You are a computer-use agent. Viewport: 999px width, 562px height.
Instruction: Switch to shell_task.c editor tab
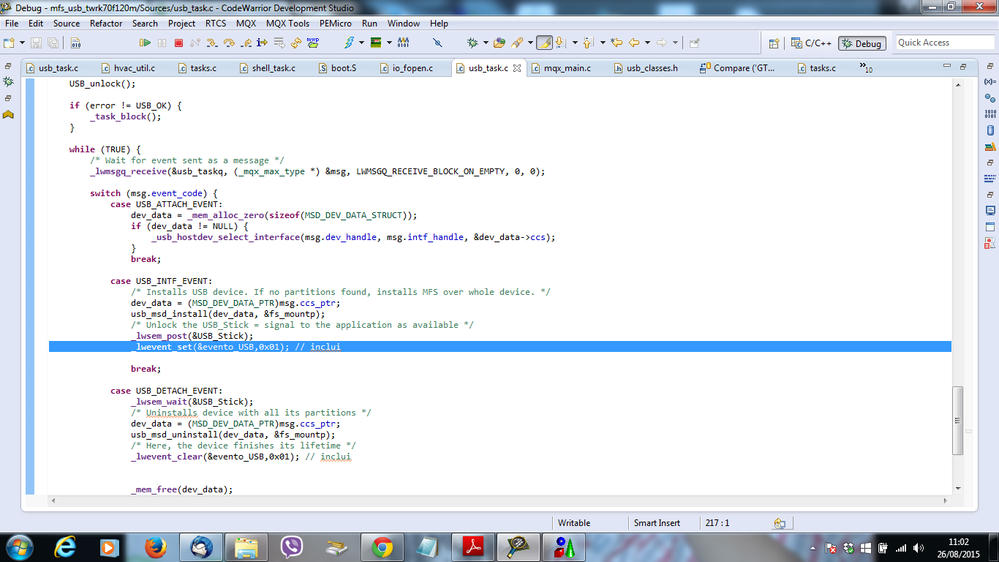coord(267,68)
